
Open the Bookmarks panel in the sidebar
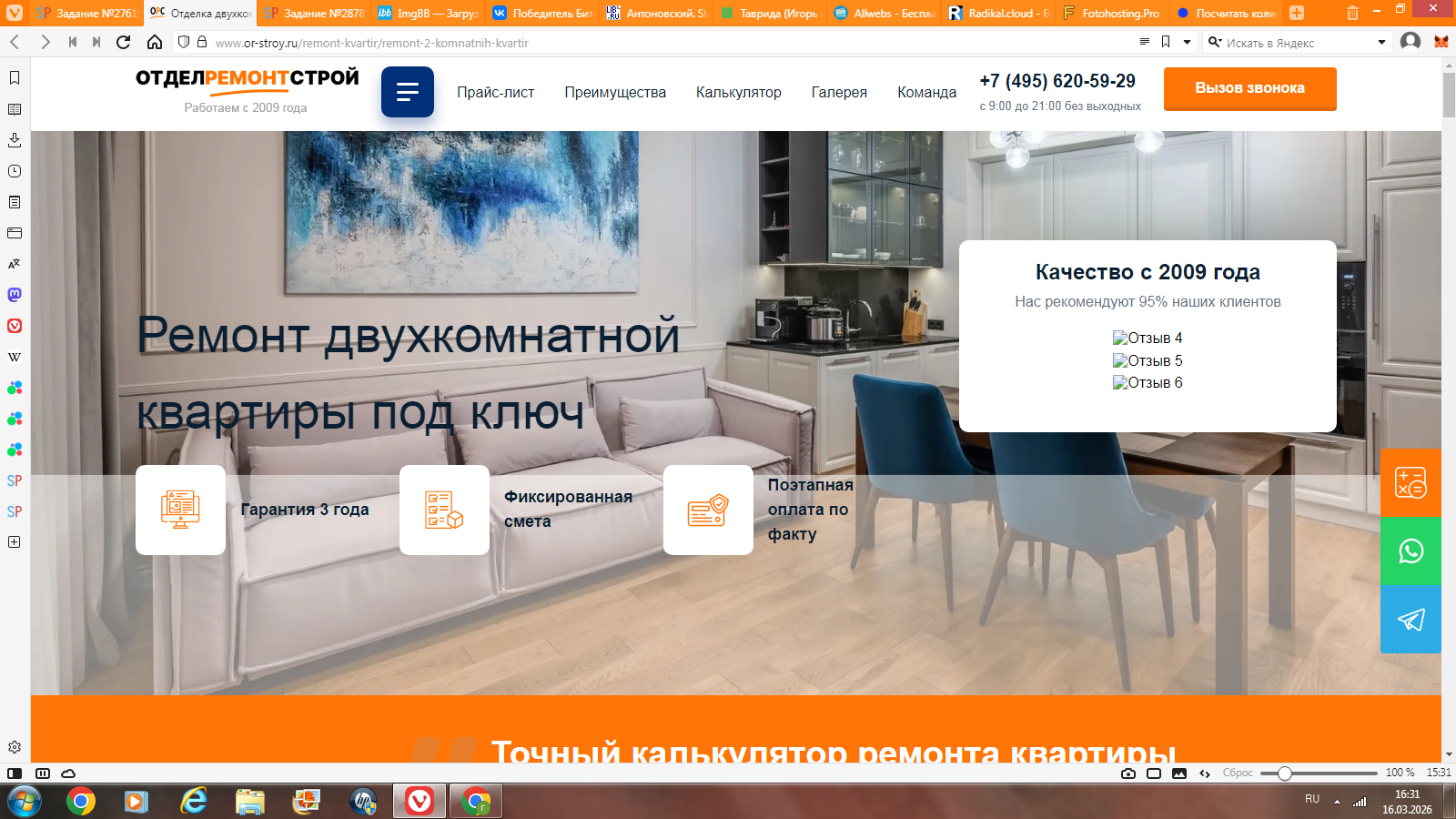click(x=15, y=78)
